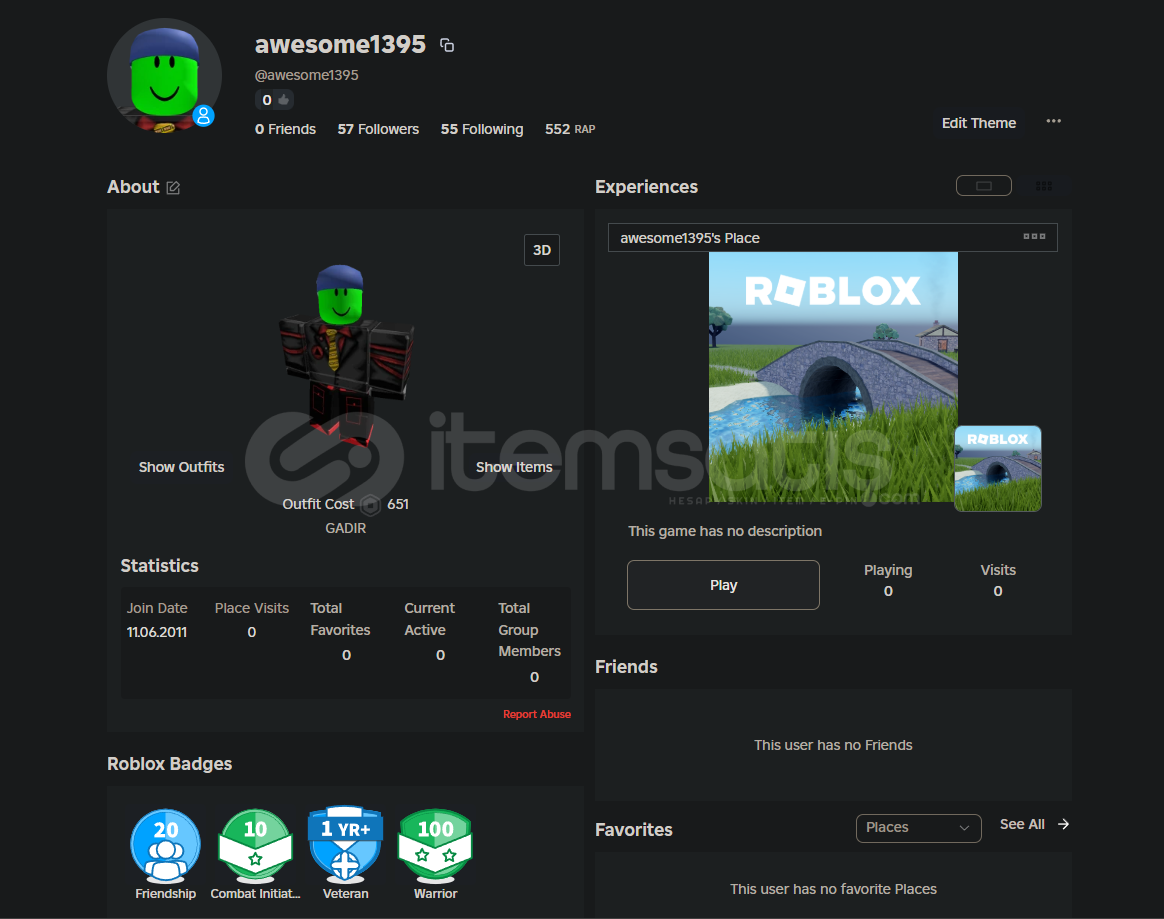Open the awesome1395's Place title
The height and width of the screenshot is (919, 1164).
pyautogui.click(x=690, y=238)
